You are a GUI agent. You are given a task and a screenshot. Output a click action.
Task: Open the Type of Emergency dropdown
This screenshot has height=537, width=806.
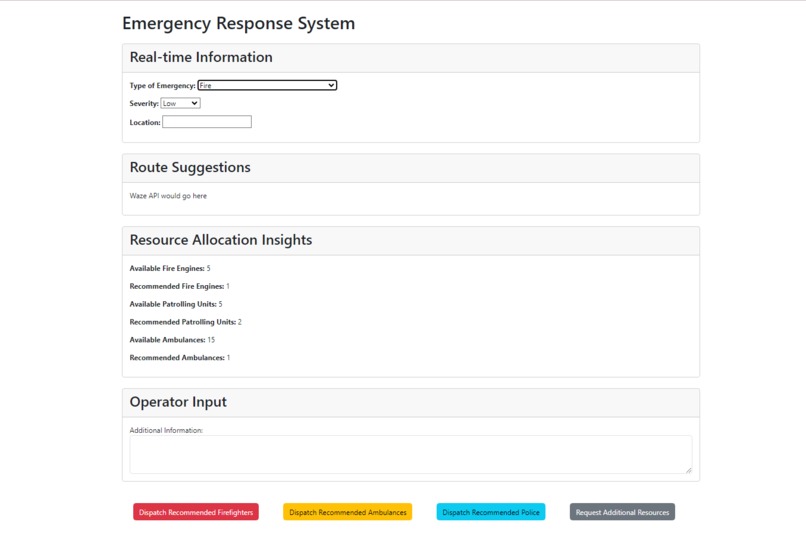(x=267, y=85)
